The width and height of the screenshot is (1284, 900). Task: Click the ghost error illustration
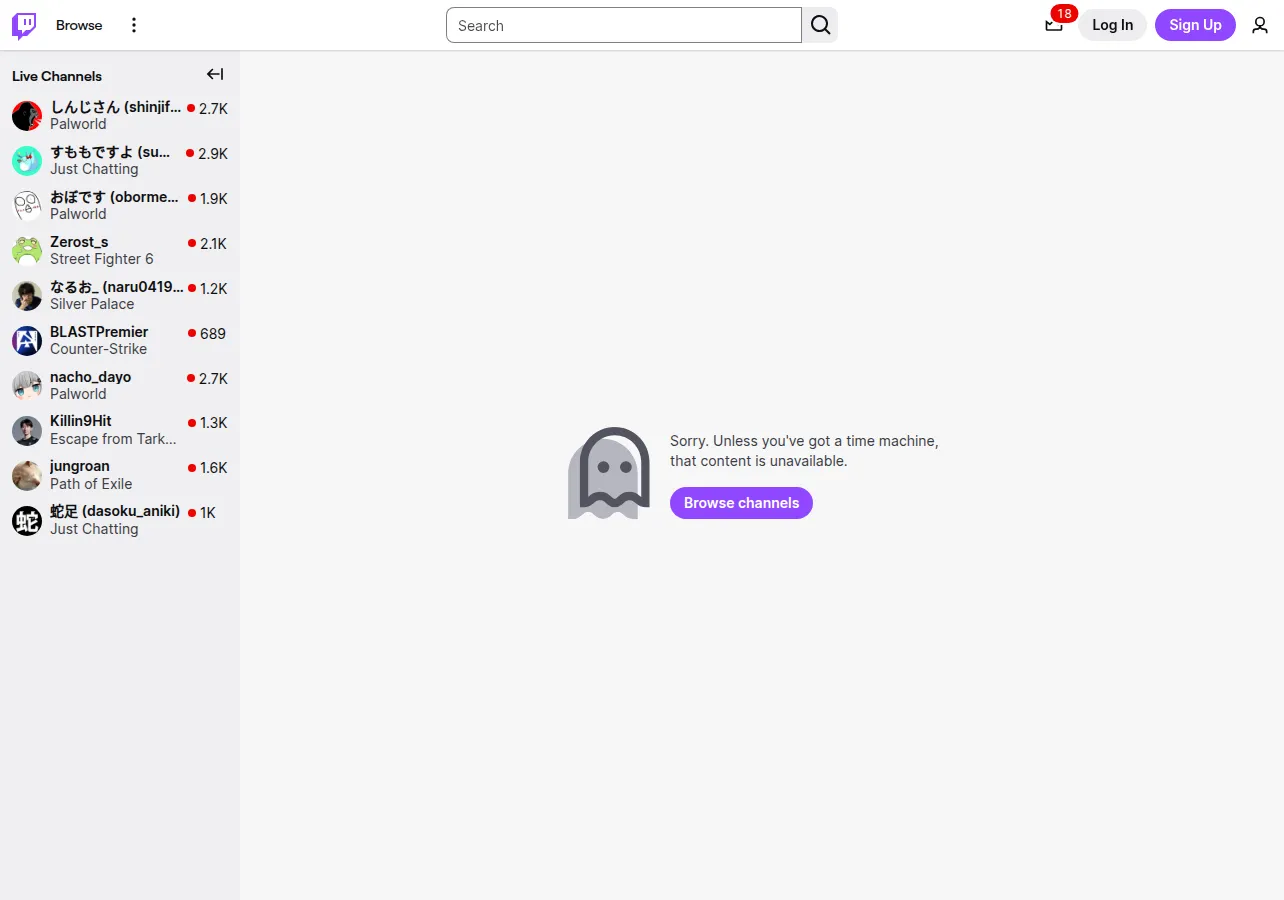coord(609,473)
